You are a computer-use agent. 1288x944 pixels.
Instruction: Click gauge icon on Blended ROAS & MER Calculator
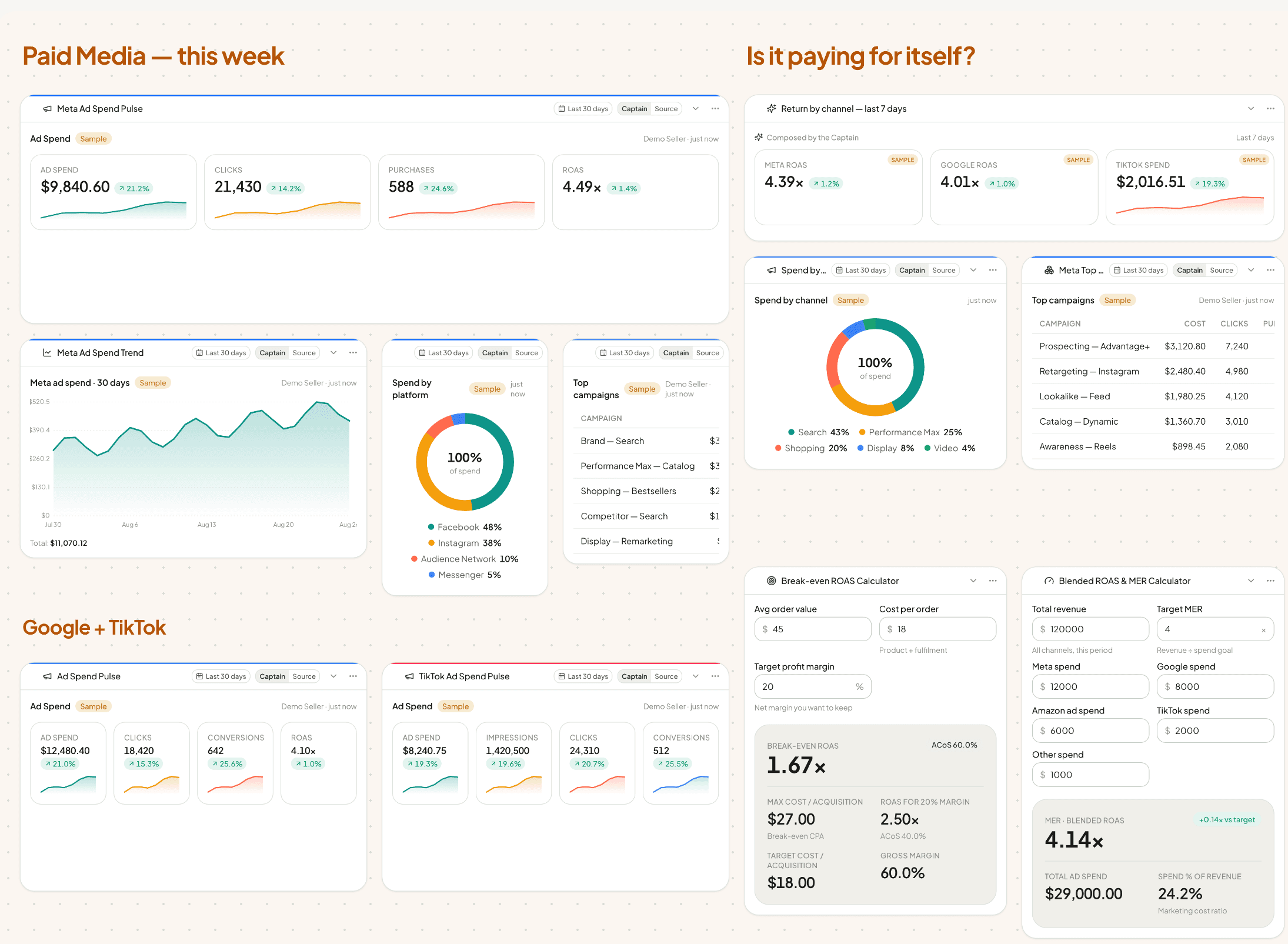1049,581
